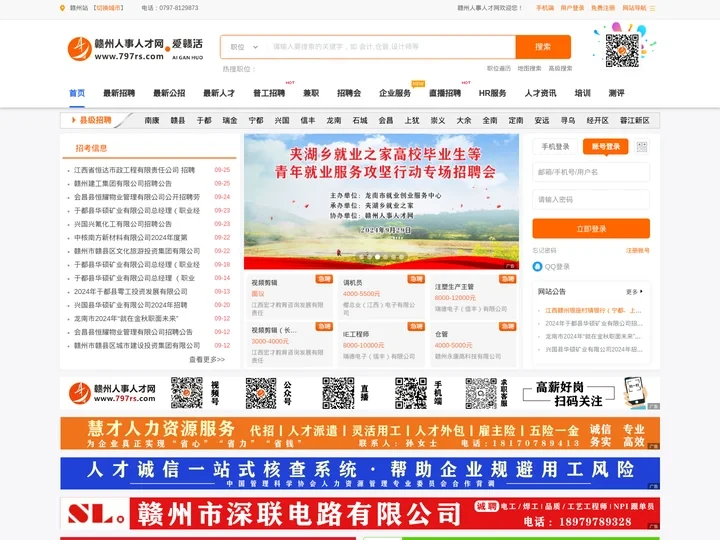Click the search keyword input field
The height and width of the screenshot is (540, 720).
pyautogui.click(x=390, y=47)
